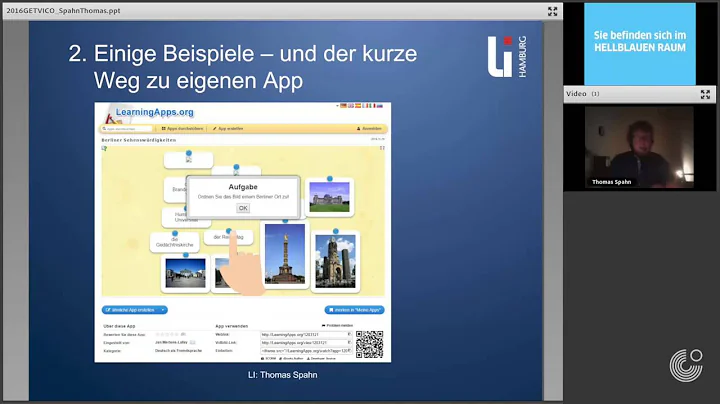Open the 'Deutsch als Fremdsprache' category link

click(178, 350)
